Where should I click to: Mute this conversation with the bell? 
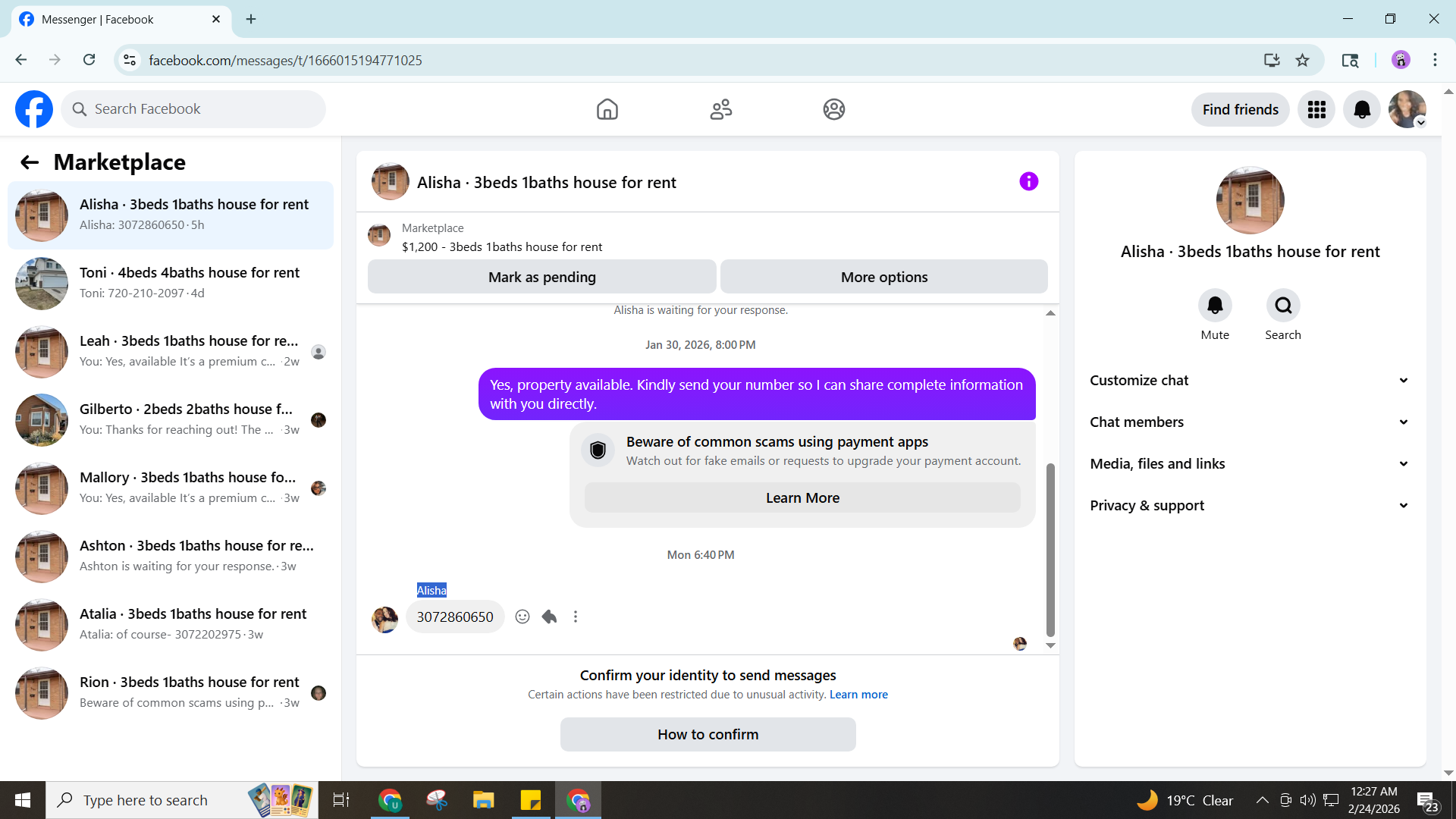(x=1215, y=306)
